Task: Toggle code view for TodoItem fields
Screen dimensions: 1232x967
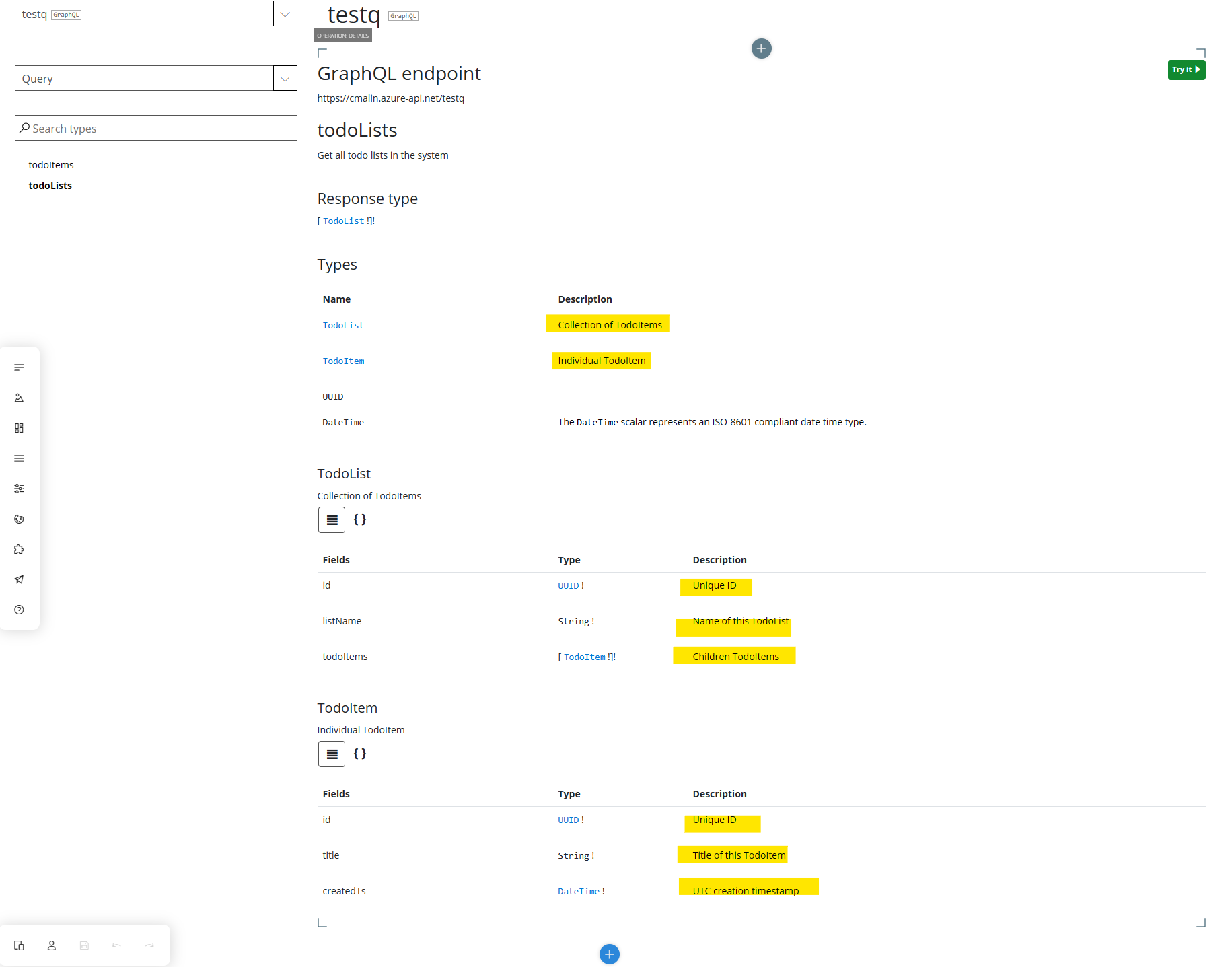Action: [x=360, y=754]
